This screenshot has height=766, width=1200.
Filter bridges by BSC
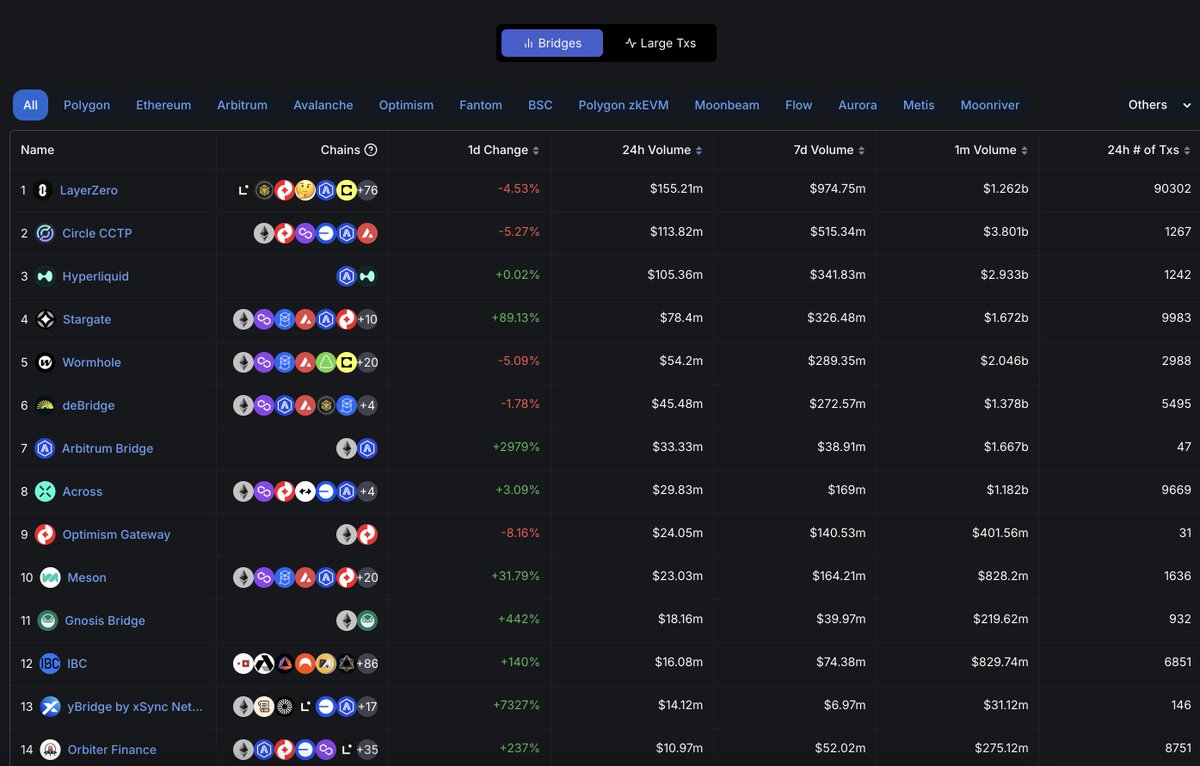pyautogui.click(x=540, y=105)
